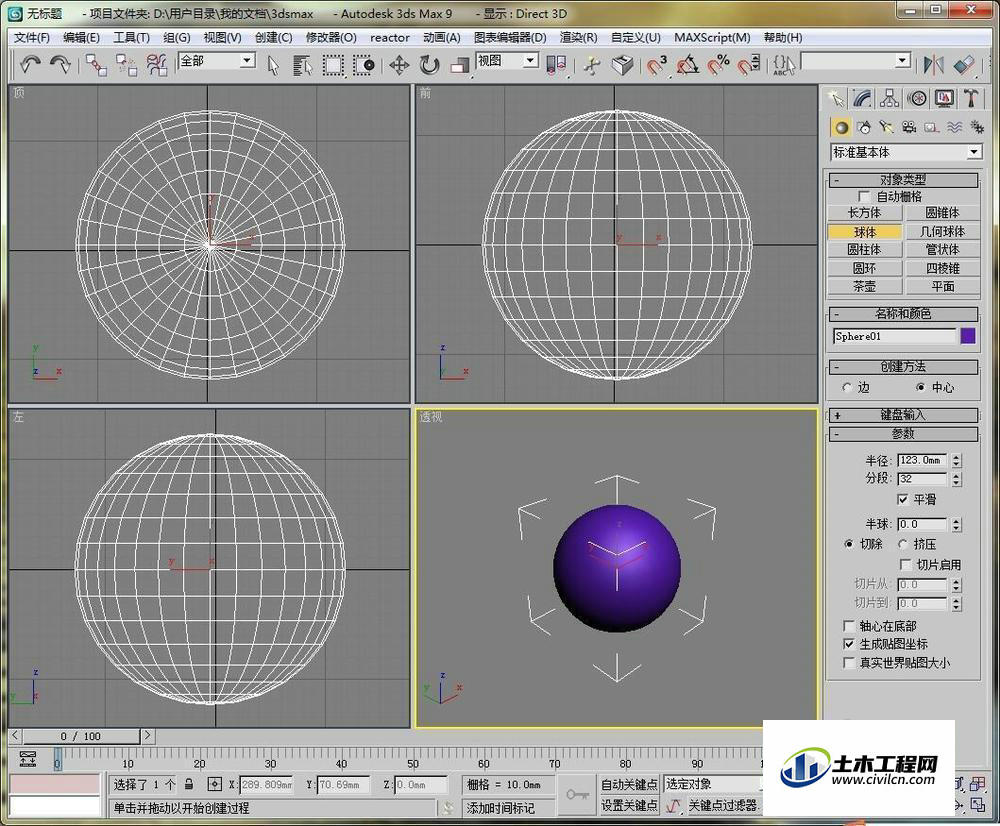The width and height of the screenshot is (1000, 826).
Task: Pick the Select Object arrow tool
Action: pos(273,65)
